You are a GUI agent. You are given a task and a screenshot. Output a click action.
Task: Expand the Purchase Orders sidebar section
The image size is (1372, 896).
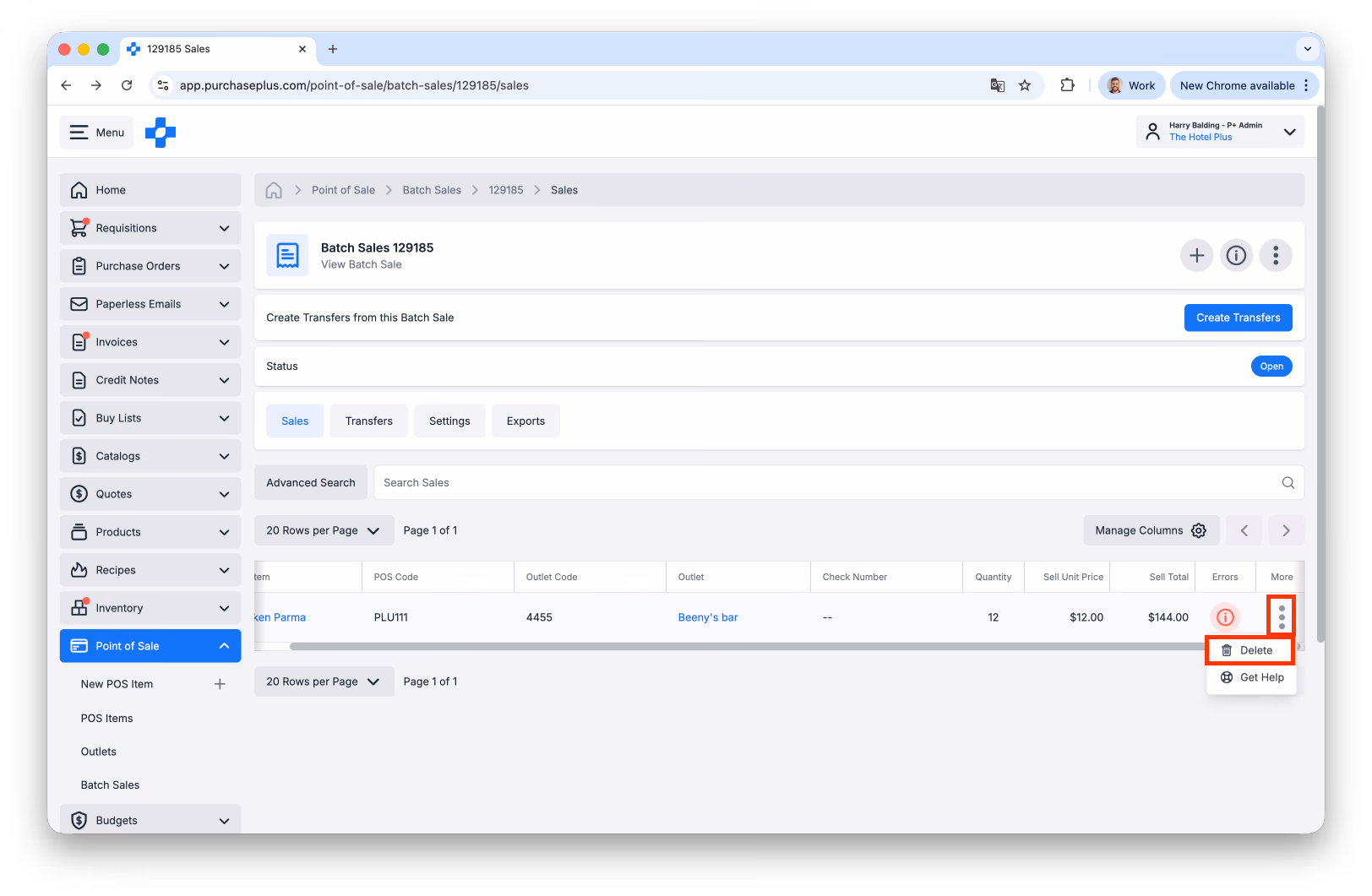pos(150,266)
